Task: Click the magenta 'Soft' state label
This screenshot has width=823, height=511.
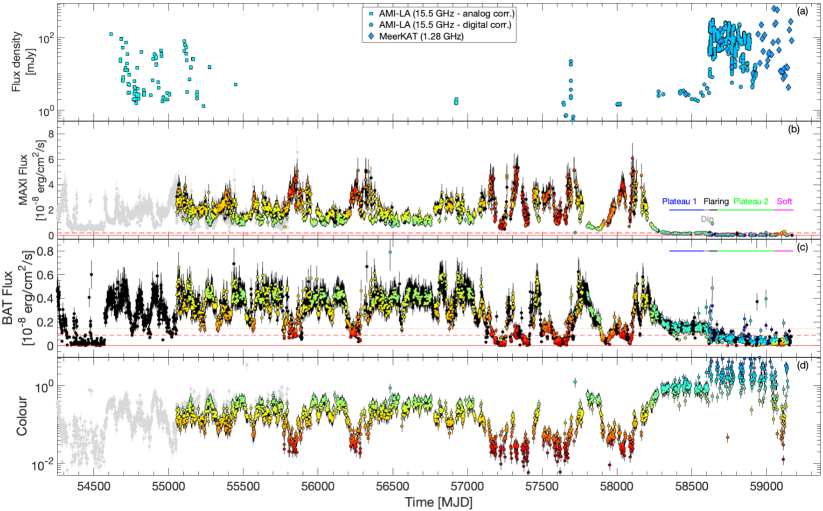Action: pyautogui.click(x=785, y=201)
